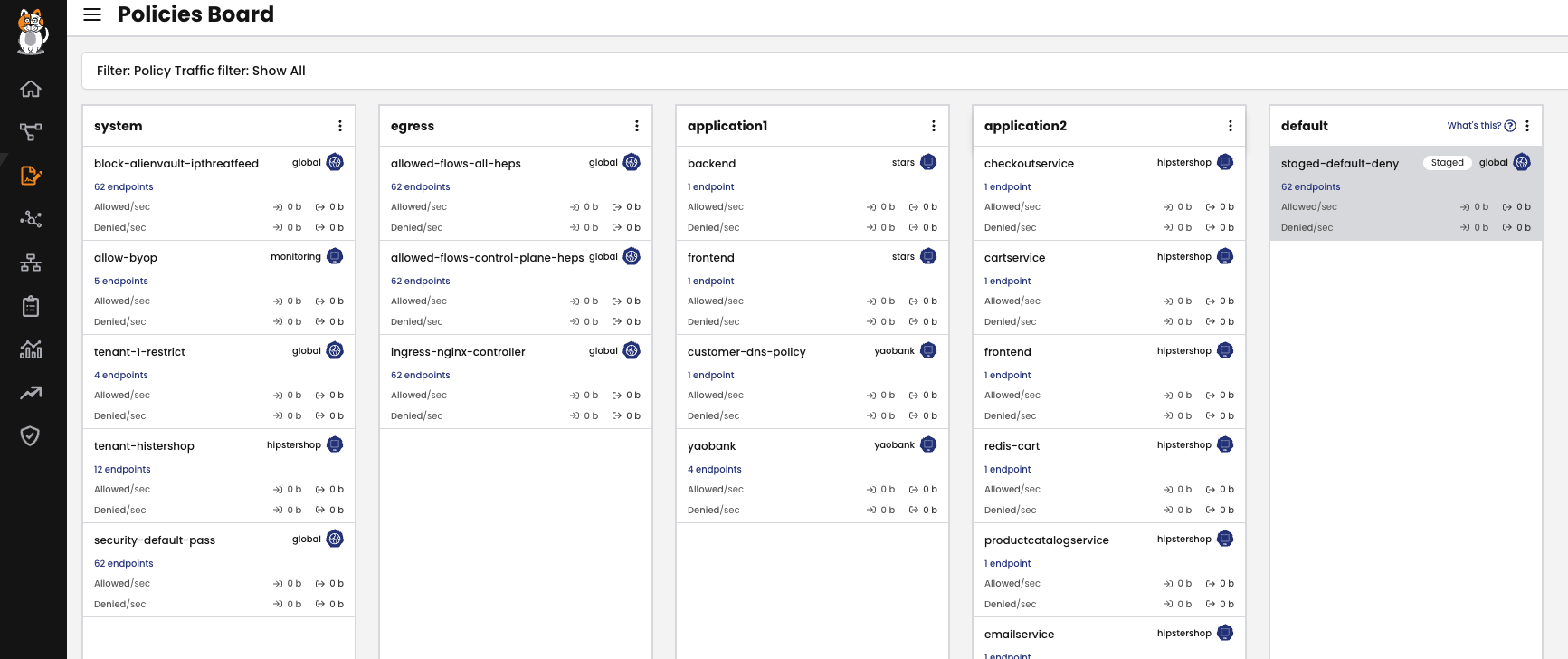Viewport: 1568px width, 659px height.
Task: Click the stars namespace icon on backend
Action: point(928,162)
